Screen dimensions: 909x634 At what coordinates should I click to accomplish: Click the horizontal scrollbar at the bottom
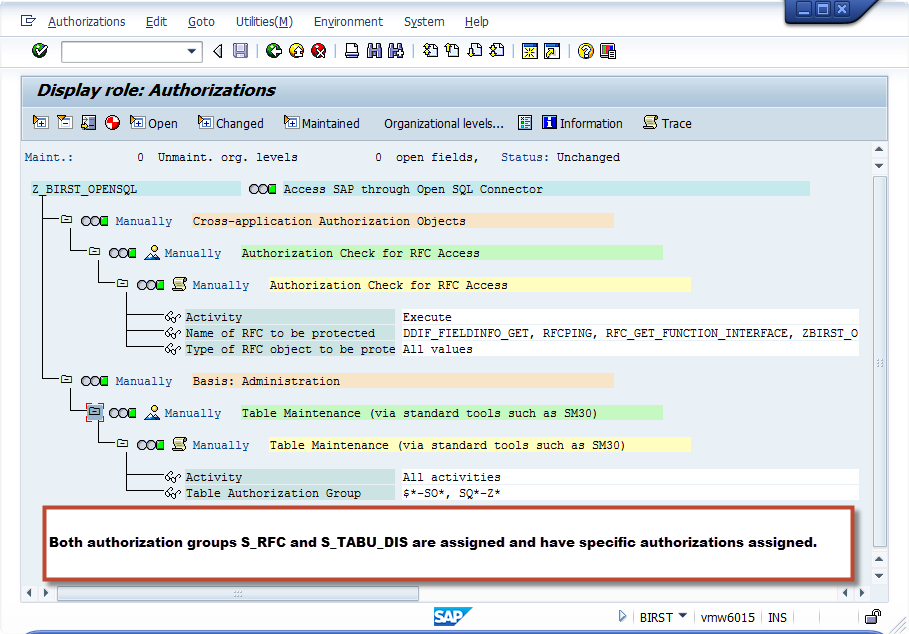[x=238, y=593]
